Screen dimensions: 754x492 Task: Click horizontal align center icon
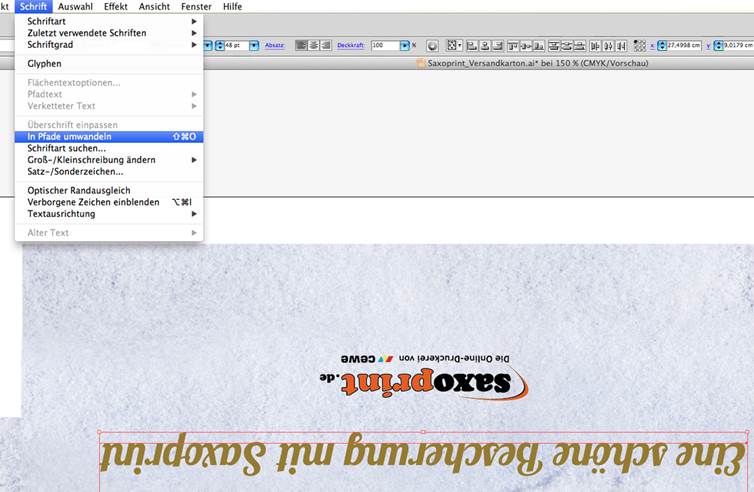485,46
